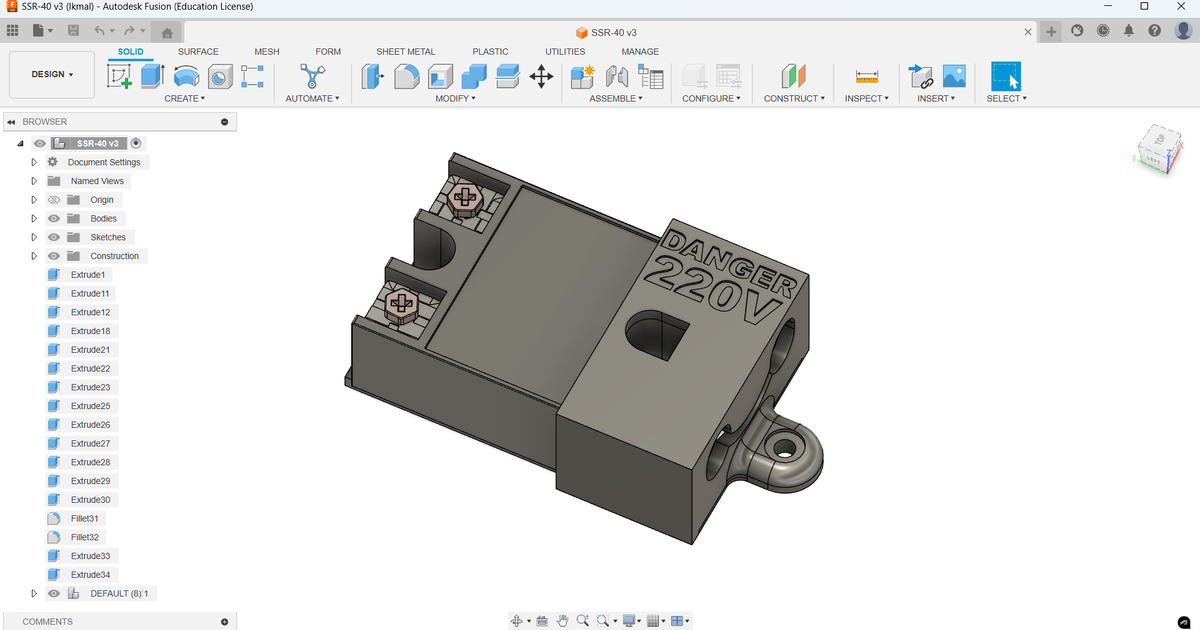Open the SHEET METAL ribbon tab
Viewport: 1200px width, 630px height.
tap(405, 51)
